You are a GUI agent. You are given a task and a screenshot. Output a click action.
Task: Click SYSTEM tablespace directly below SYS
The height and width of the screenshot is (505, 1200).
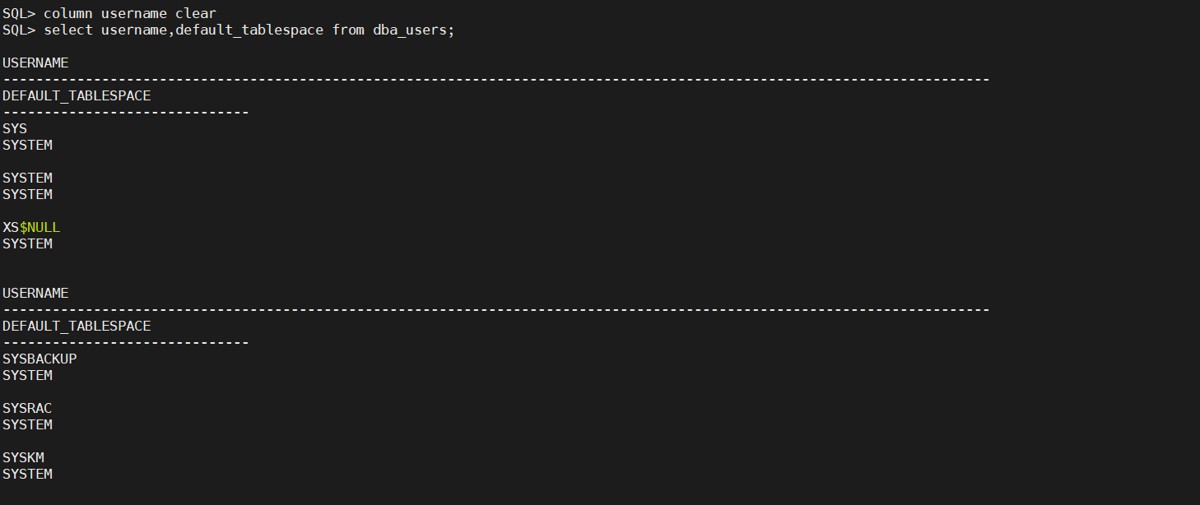click(27, 145)
